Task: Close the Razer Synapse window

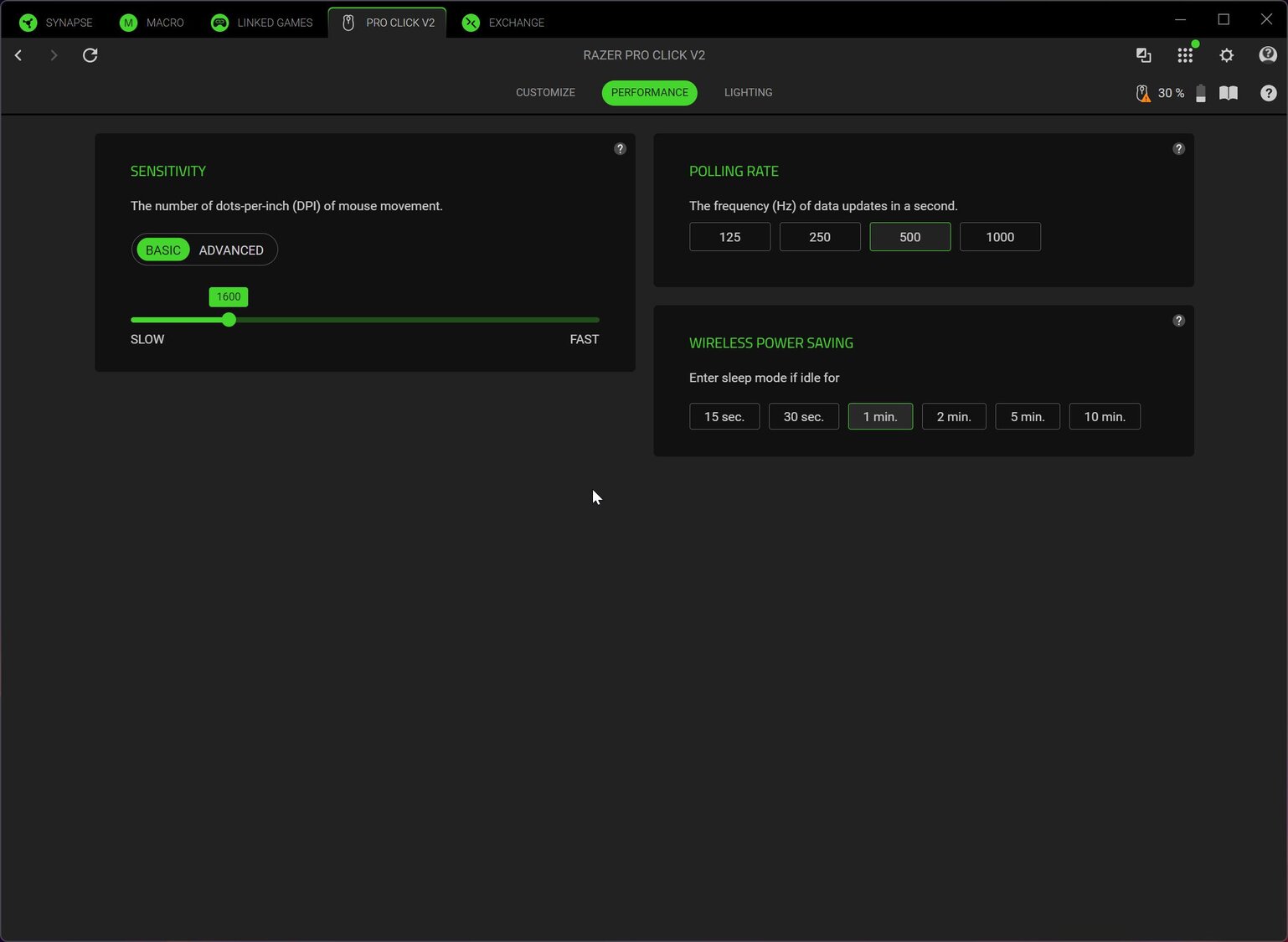Action: [x=1266, y=19]
